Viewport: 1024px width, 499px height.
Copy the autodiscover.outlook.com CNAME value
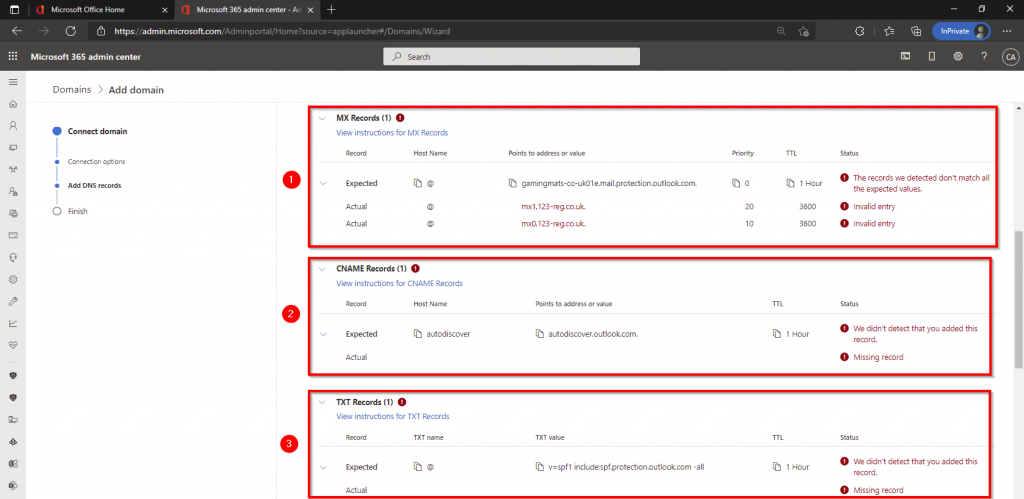click(x=539, y=334)
